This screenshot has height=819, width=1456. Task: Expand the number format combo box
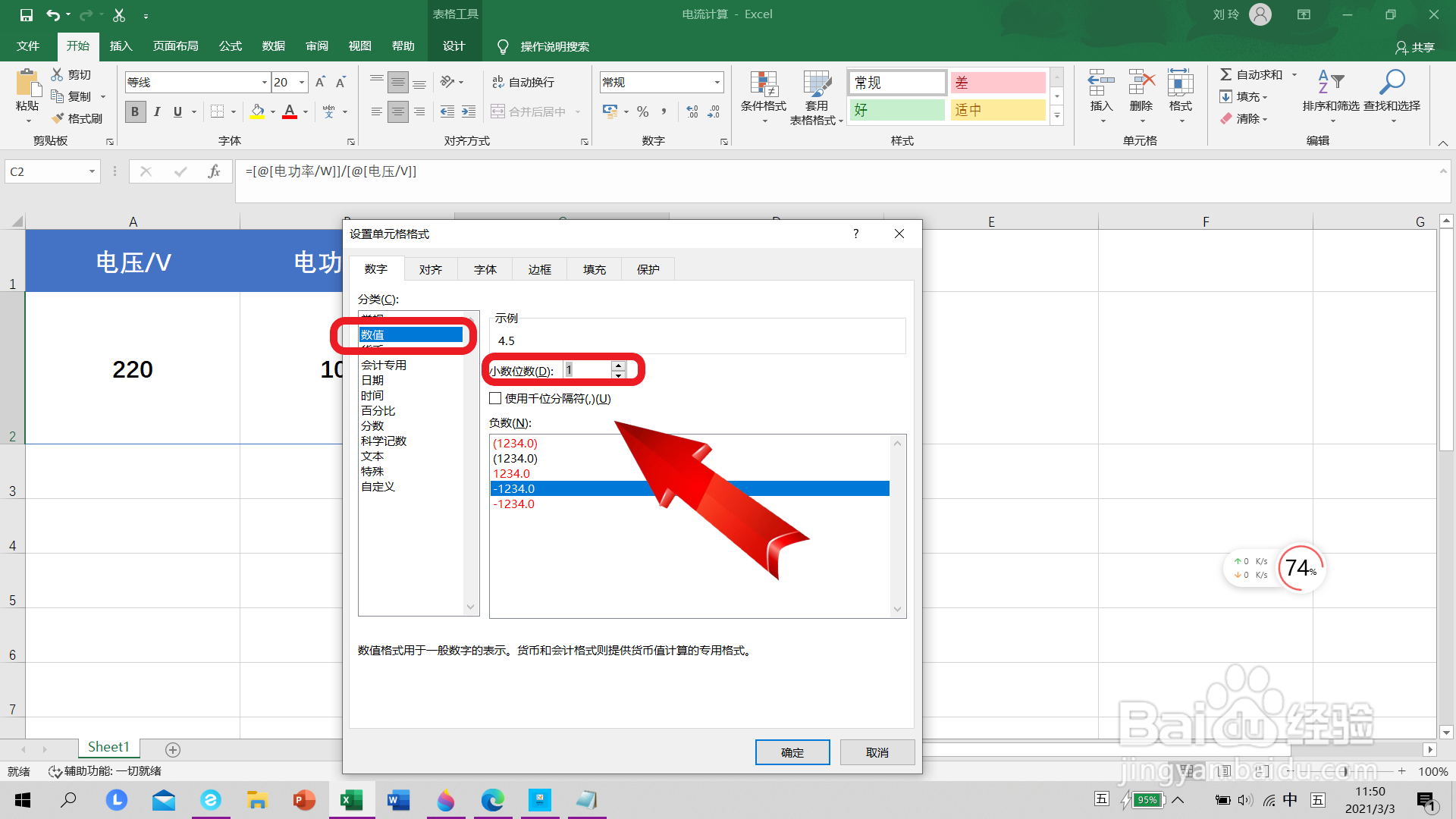717,82
